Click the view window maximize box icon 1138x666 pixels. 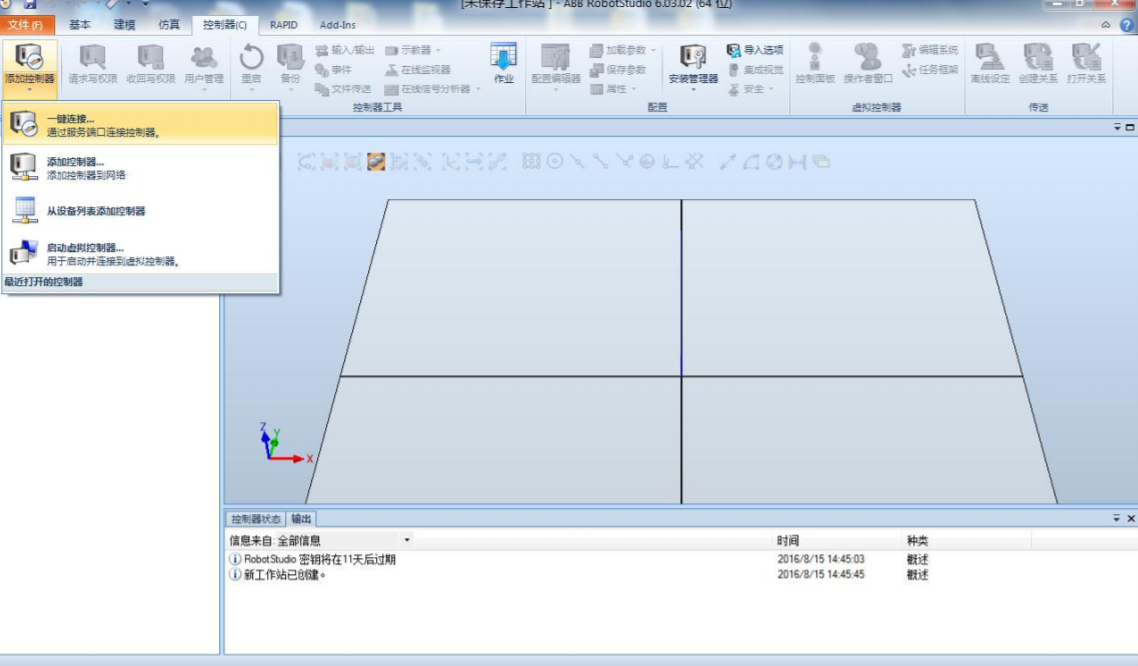click(x=1130, y=127)
